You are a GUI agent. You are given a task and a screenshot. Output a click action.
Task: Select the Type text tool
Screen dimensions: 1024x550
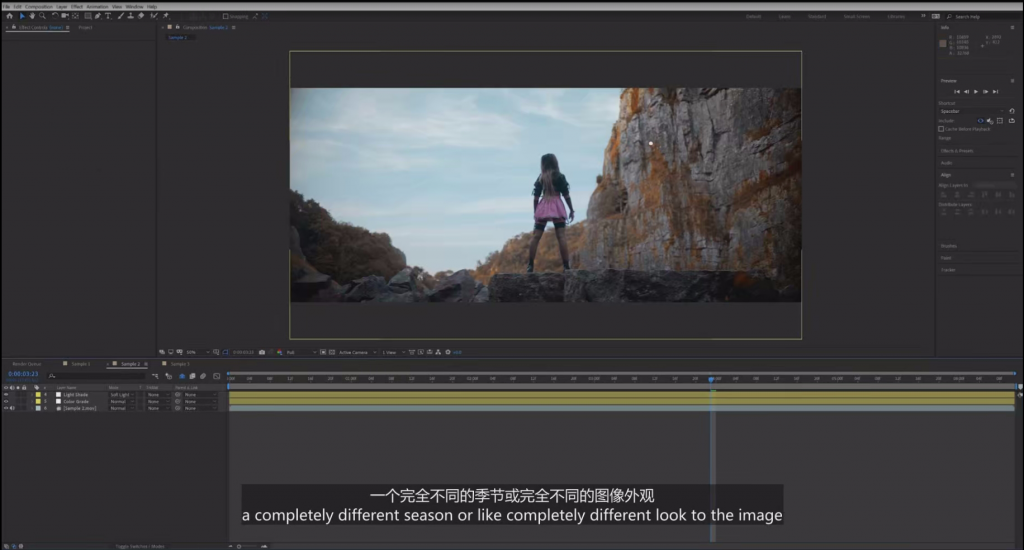click(x=108, y=16)
